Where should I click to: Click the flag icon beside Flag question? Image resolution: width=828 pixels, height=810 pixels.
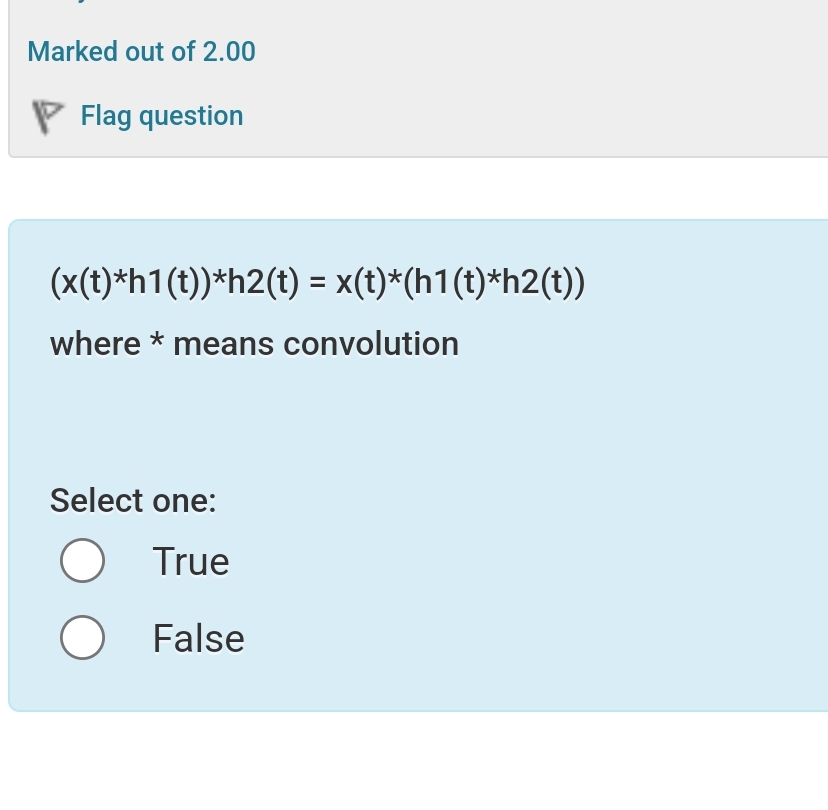[x=48, y=115]
